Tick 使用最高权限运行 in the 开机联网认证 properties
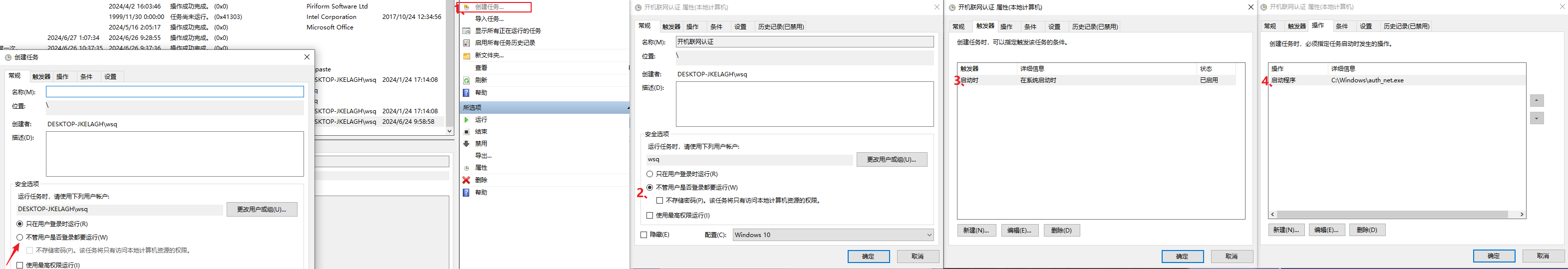1568x269 pixels. [x=649, y=216]
